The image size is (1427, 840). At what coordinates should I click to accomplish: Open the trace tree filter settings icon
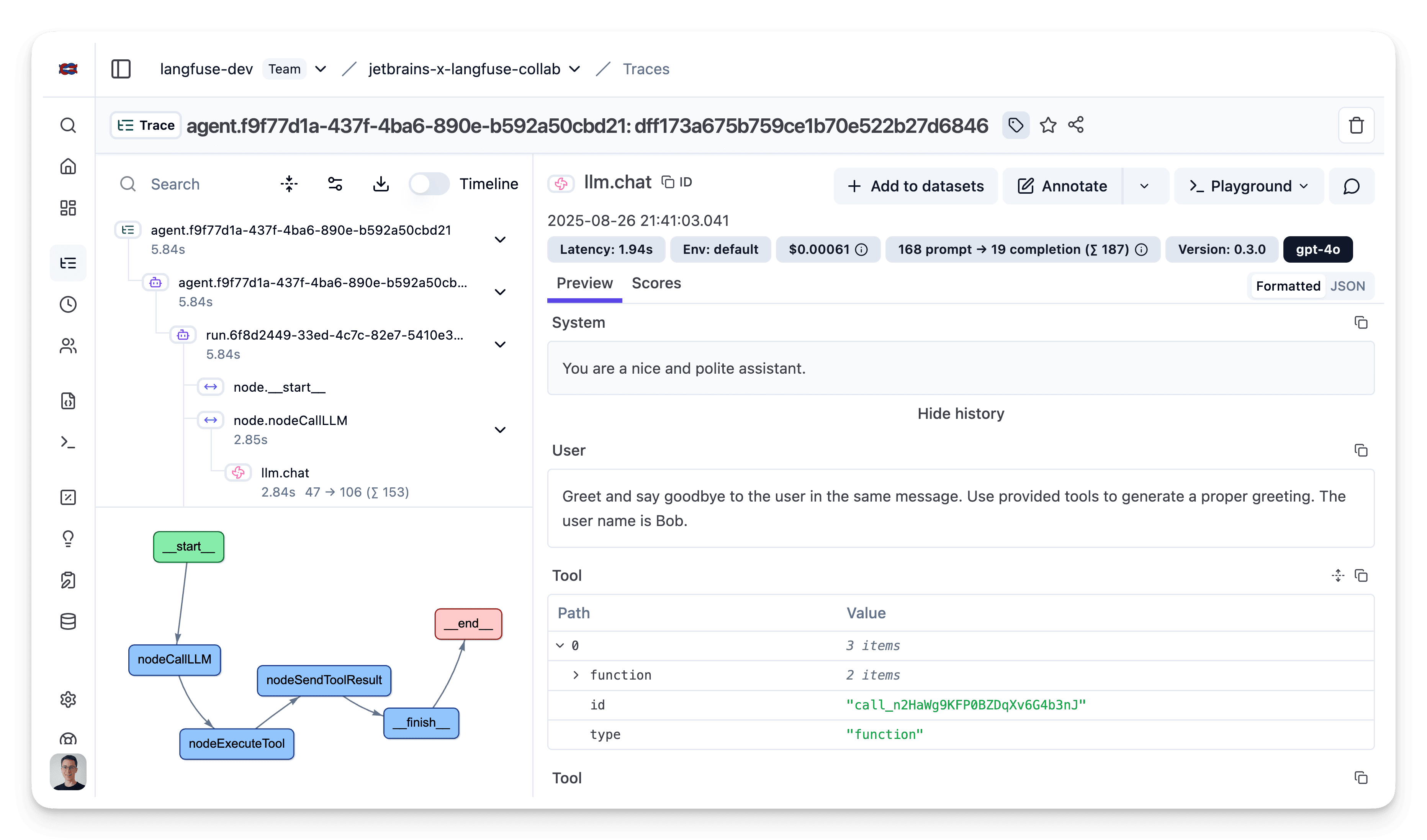(335, 184)
